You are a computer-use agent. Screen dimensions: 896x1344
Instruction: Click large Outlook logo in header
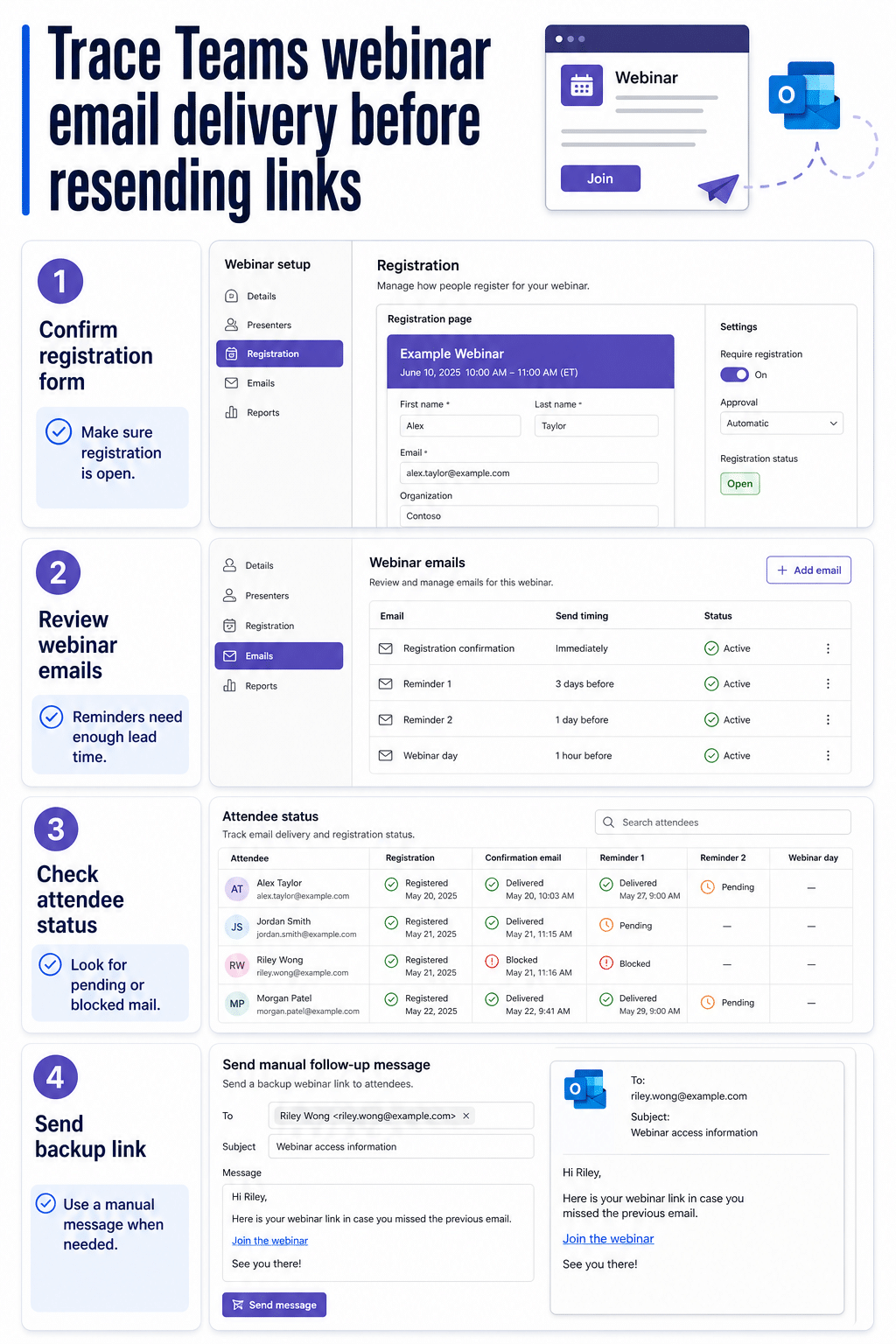point(804,96)
